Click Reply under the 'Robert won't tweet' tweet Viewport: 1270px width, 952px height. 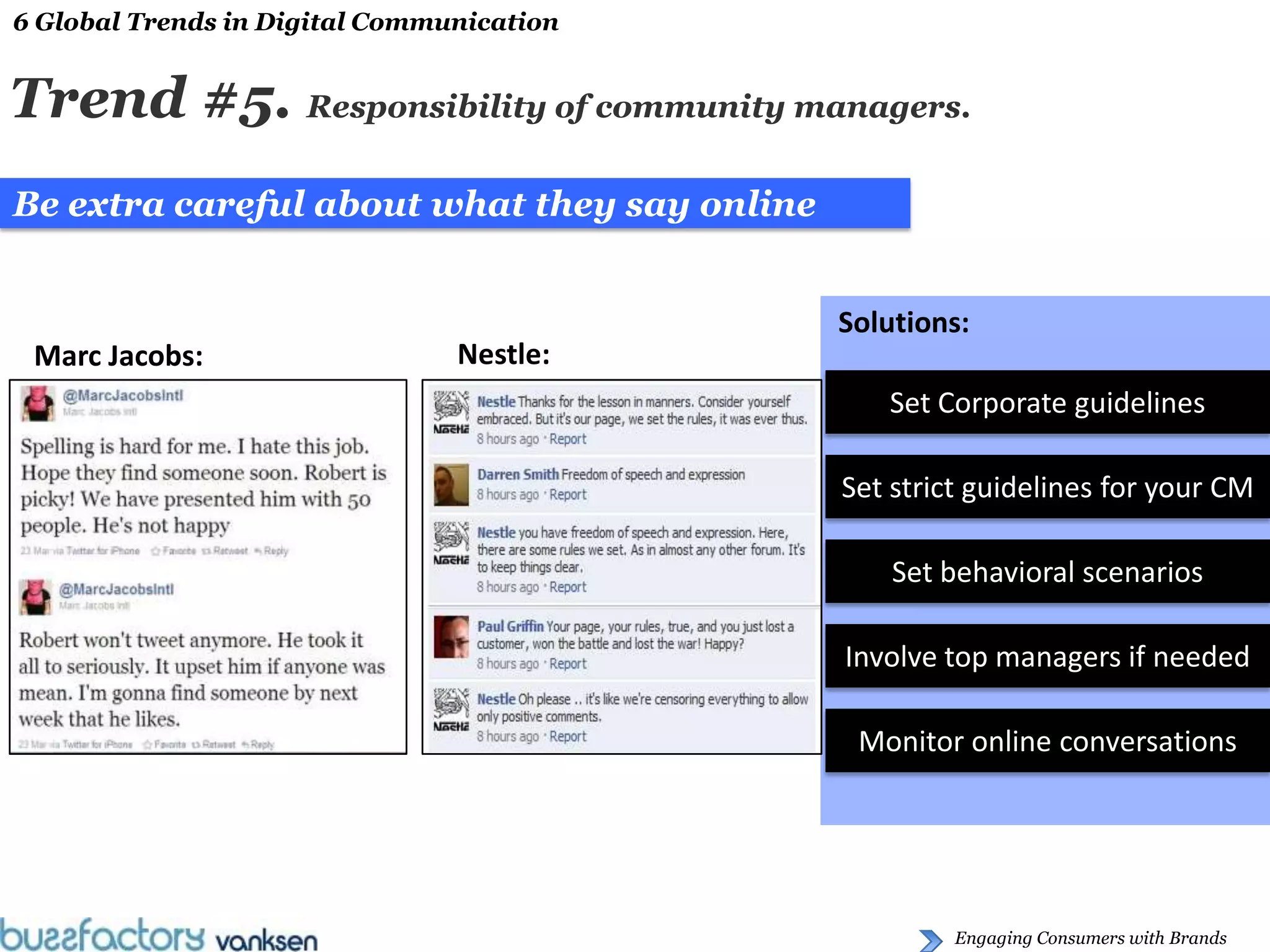pos(258,744)
